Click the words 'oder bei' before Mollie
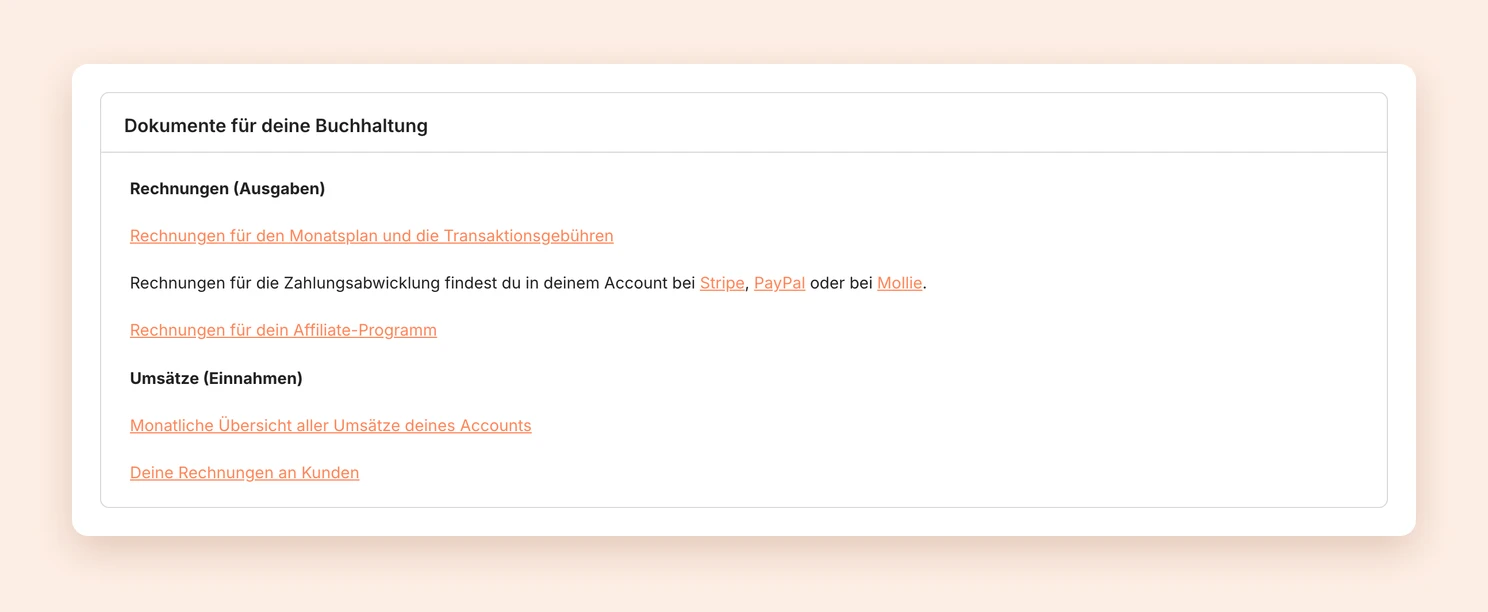1488x612 pixels. pos(841,283)
